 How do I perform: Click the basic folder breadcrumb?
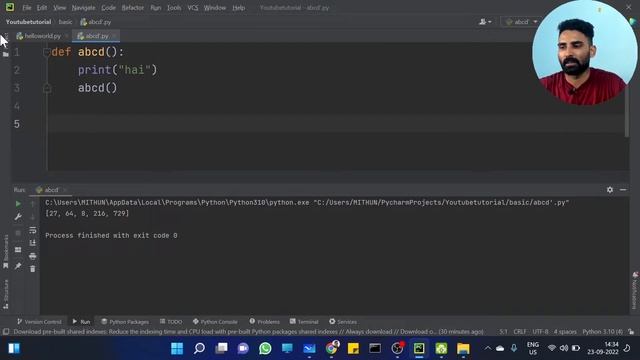point(65,22)
